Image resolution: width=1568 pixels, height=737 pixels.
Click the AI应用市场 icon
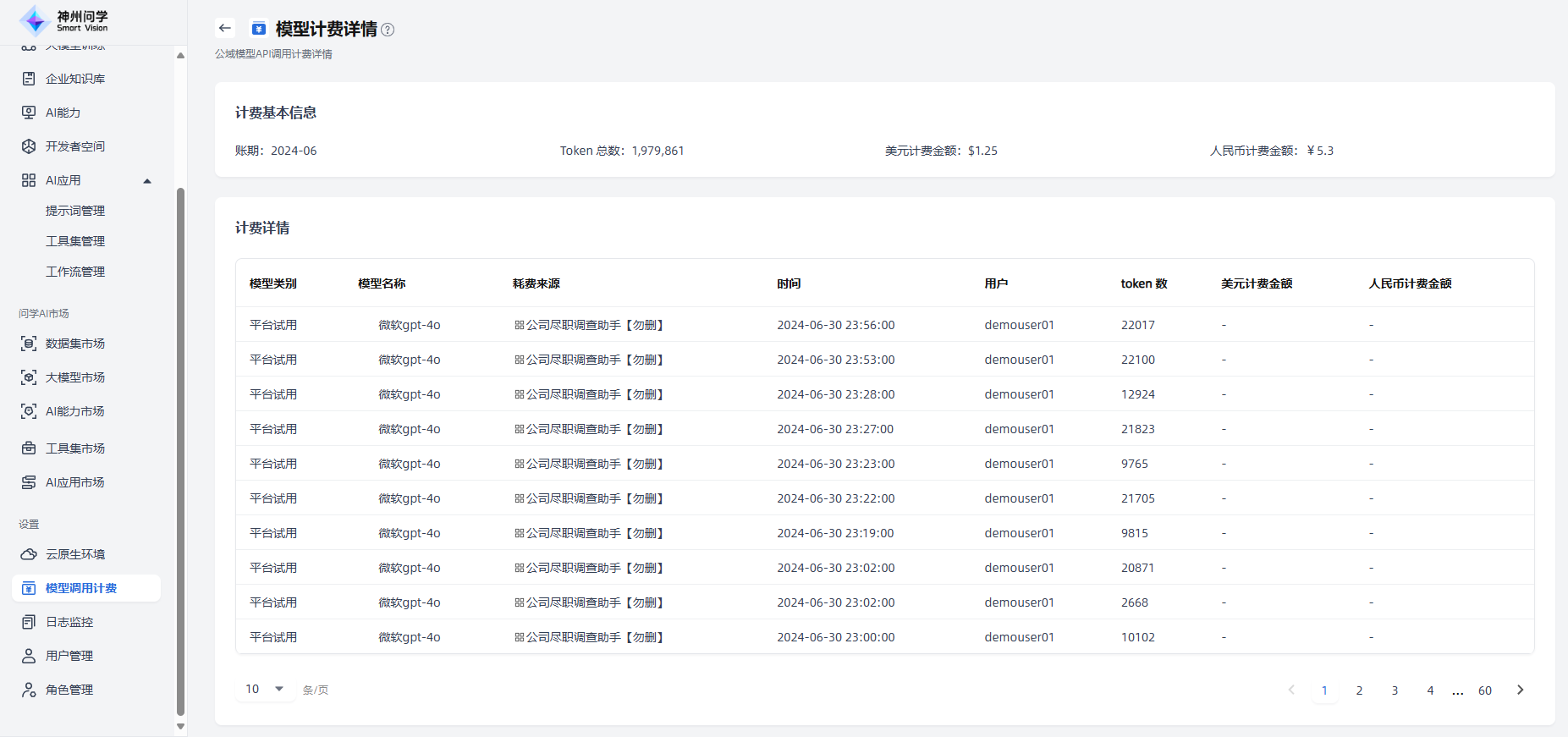[29, 482]
